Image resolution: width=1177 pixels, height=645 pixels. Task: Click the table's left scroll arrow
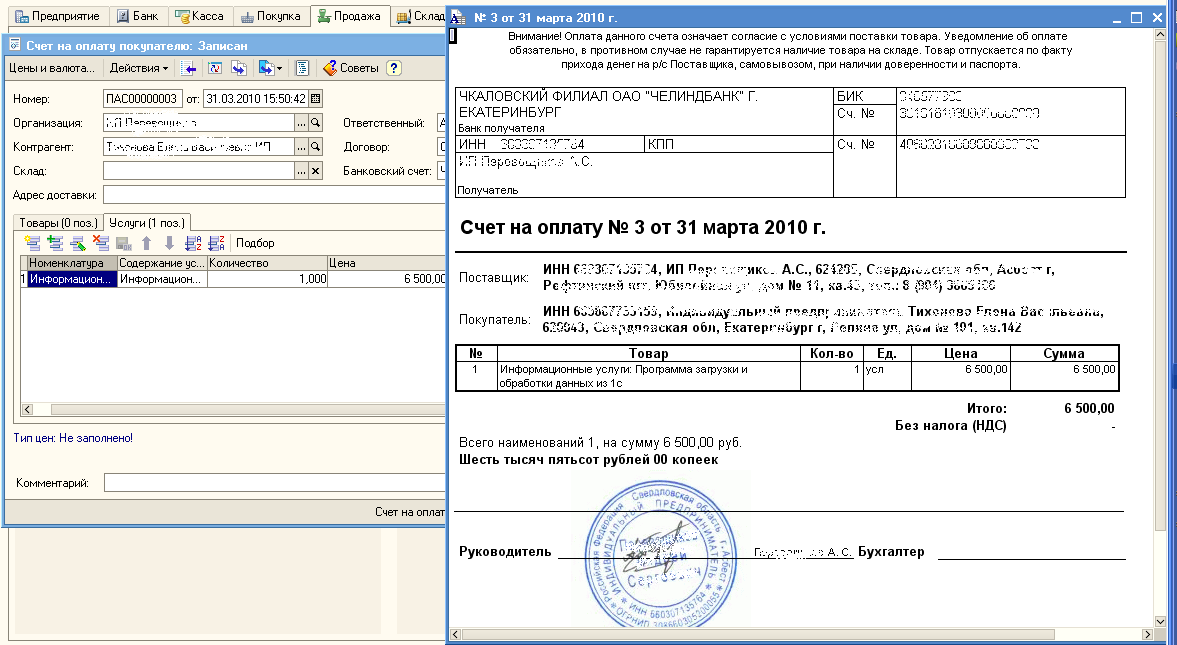coord(27,410)
